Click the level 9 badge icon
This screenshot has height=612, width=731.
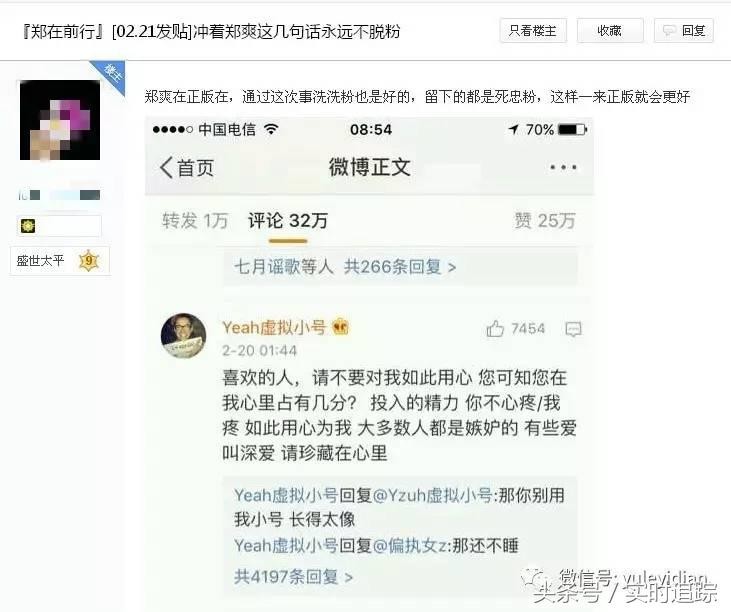(89, 261)
